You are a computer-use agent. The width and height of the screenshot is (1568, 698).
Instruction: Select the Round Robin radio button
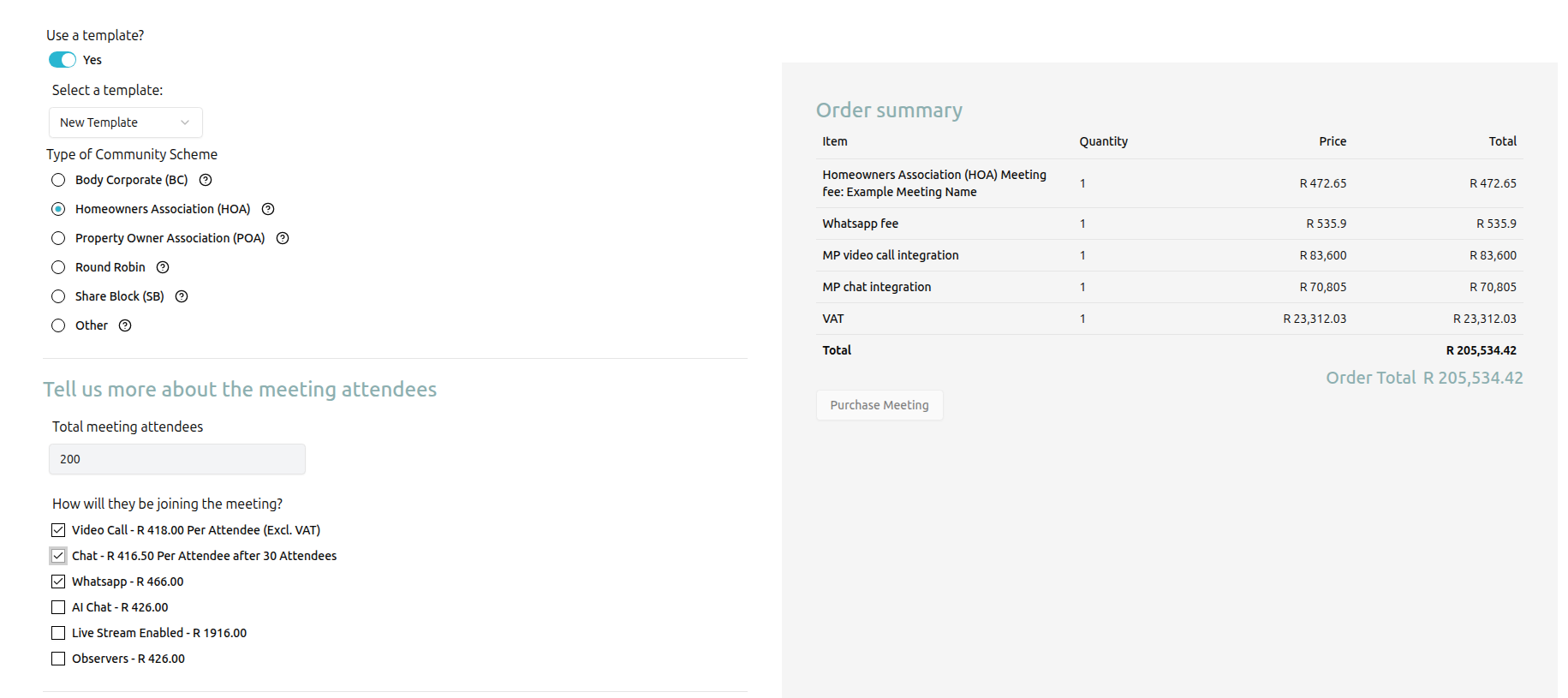tap(58, 267)
